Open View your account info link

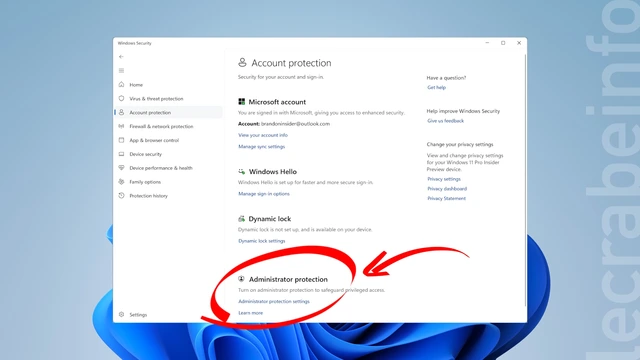pos(263,135)
